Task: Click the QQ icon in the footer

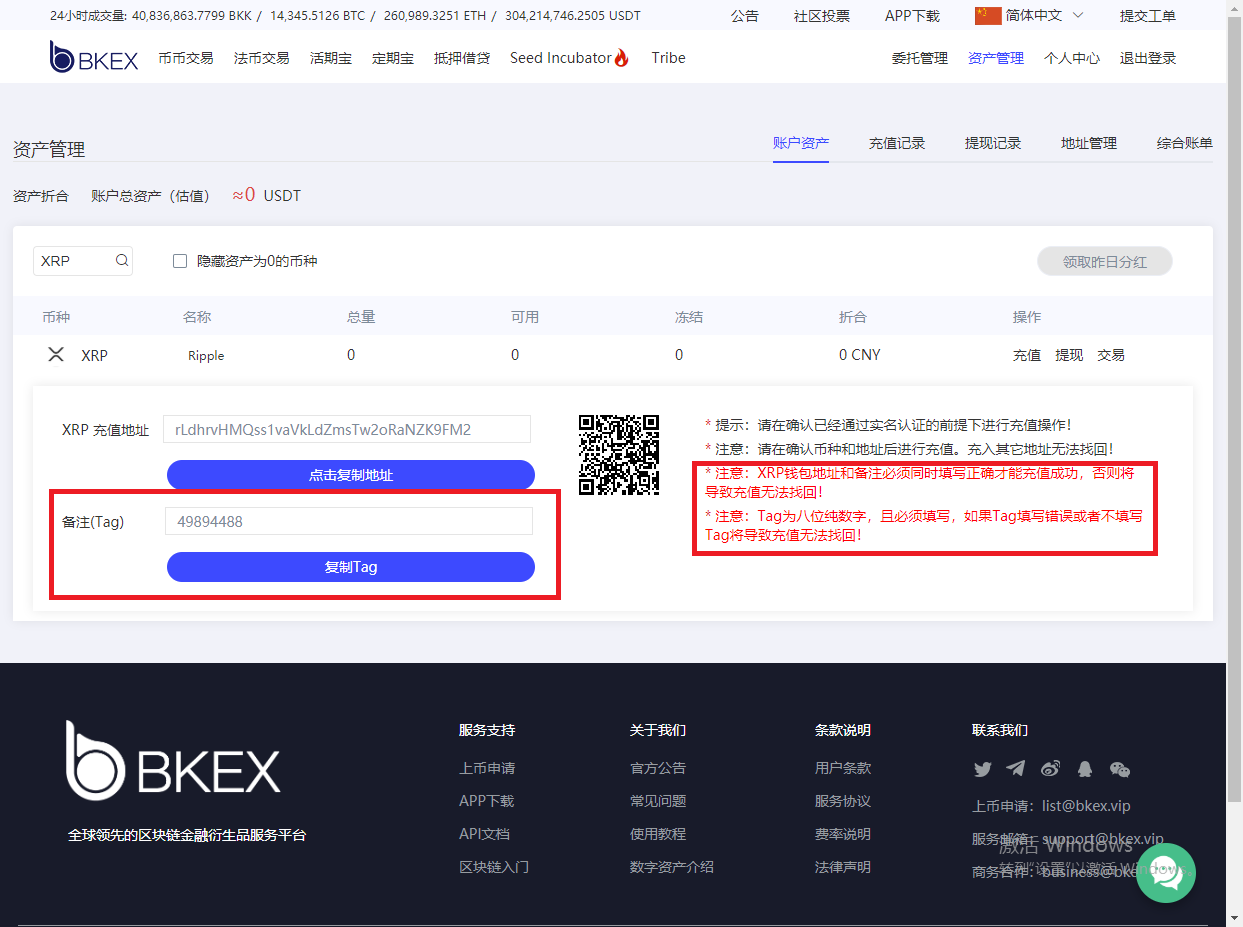Action: pyautogui.click(x=1085, y=769)
